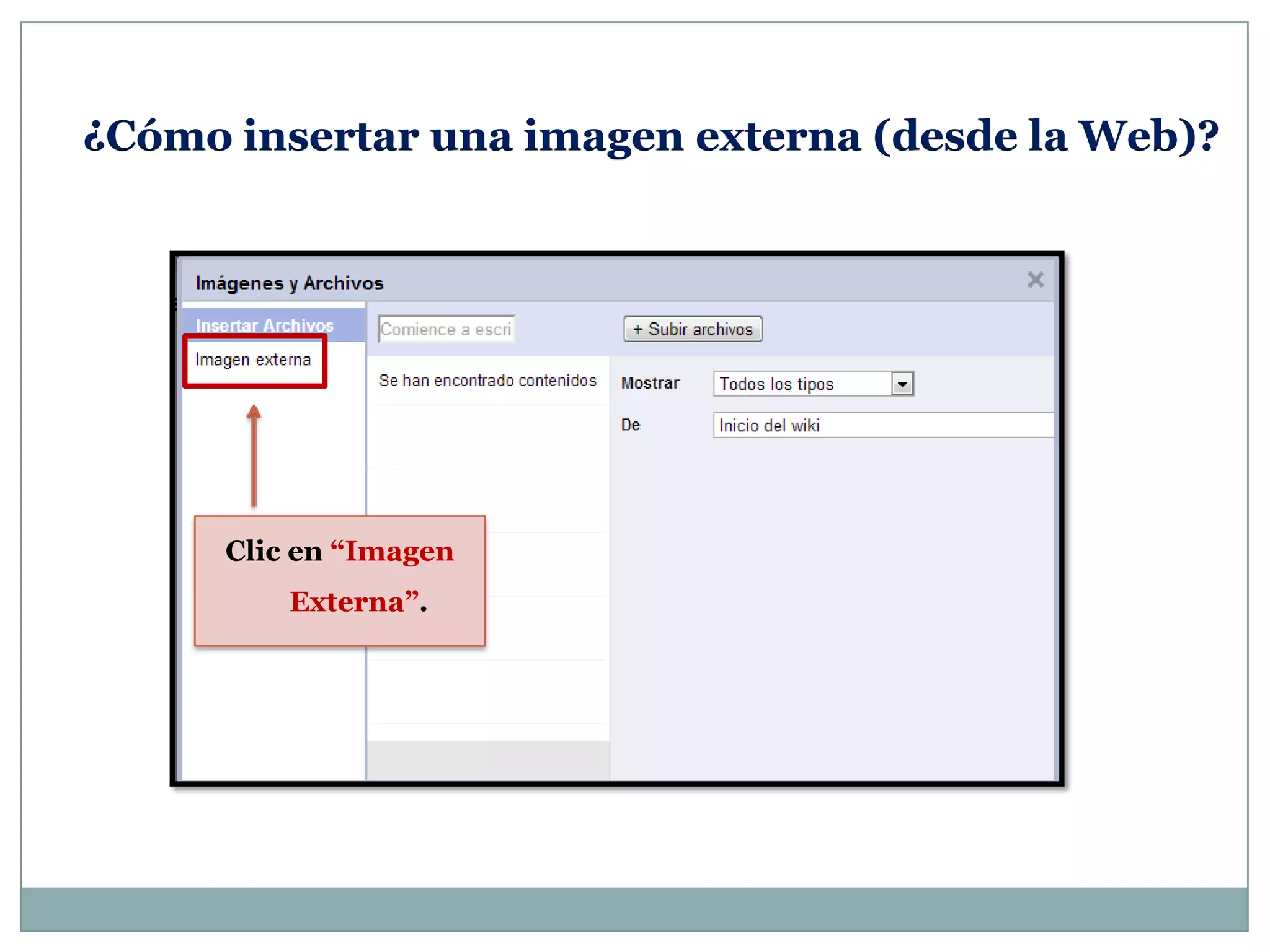Focus the 'Comience a escri' search field

tap(446, 329)
